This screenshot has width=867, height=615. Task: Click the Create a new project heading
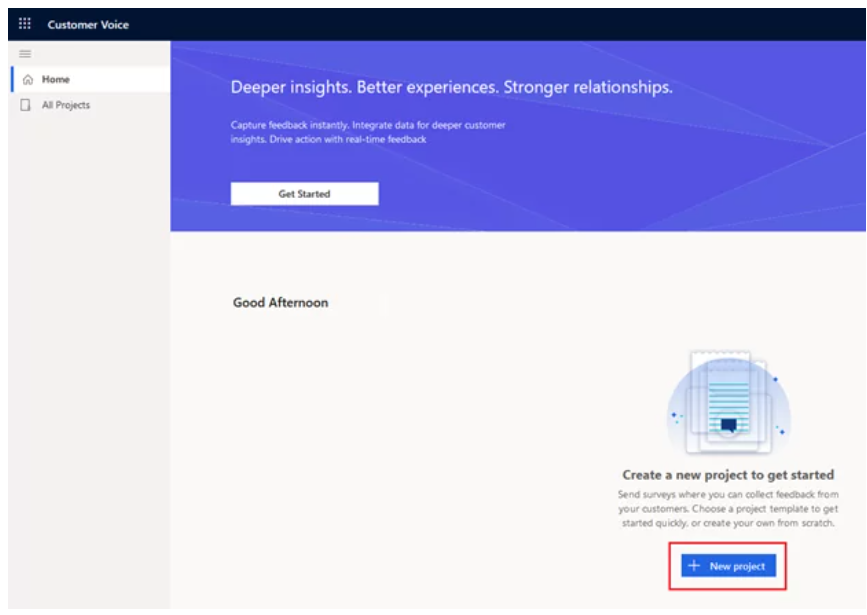coord(728,475)
